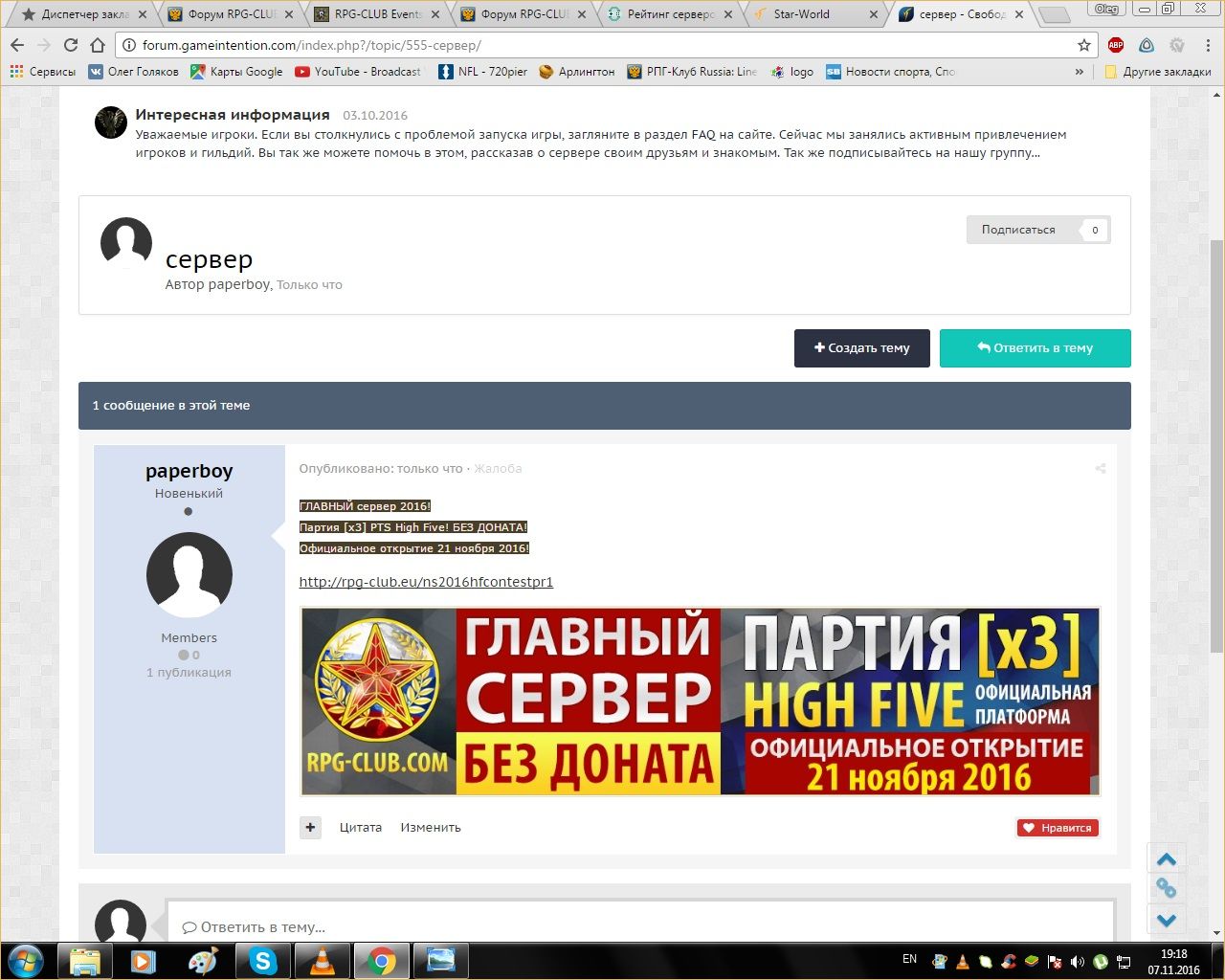Screen dimensions: 1225x980
Task: Open Арлингтон bookmark
Action: [577, 72]
